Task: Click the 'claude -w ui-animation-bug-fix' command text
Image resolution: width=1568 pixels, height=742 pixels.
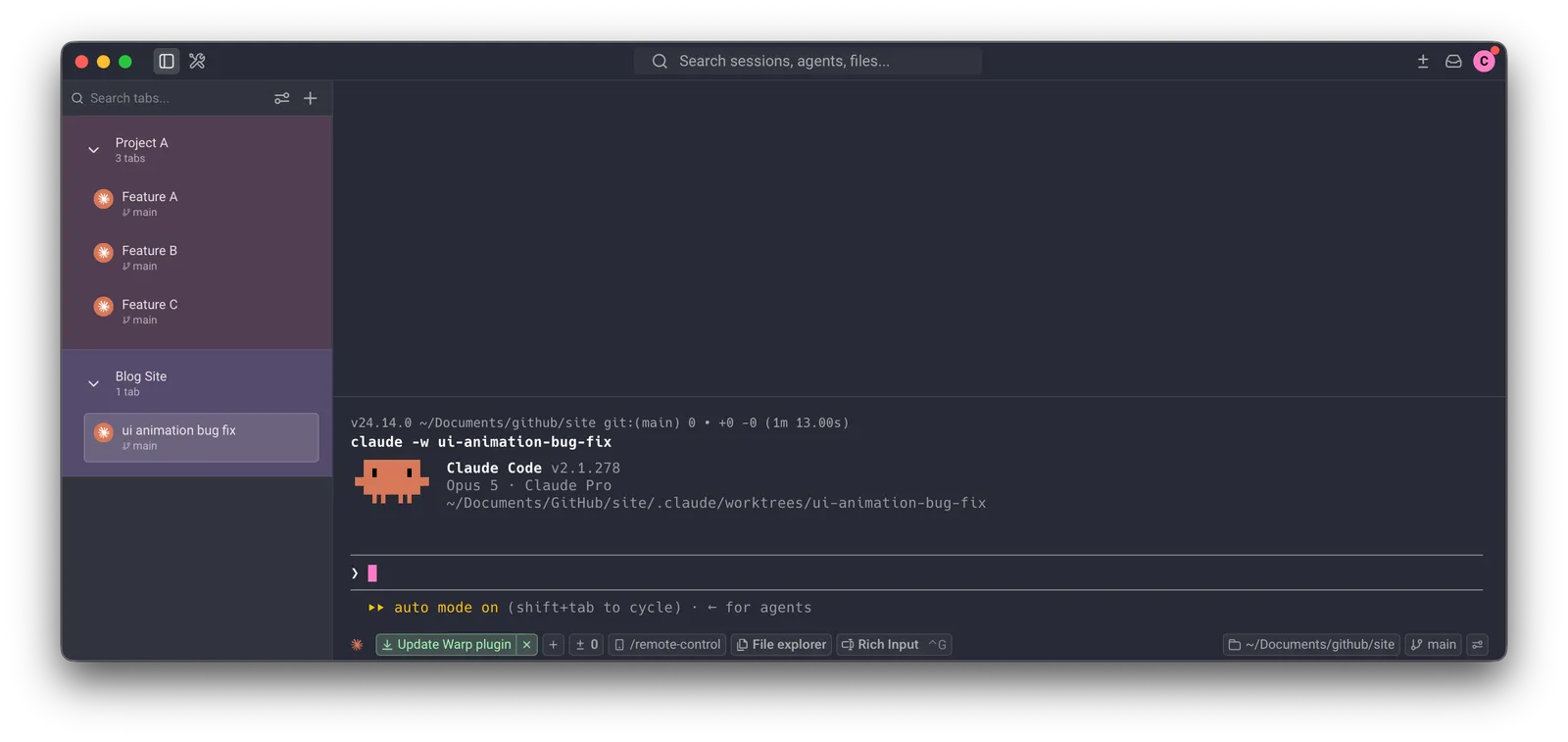Action: [x=481, y=442]
